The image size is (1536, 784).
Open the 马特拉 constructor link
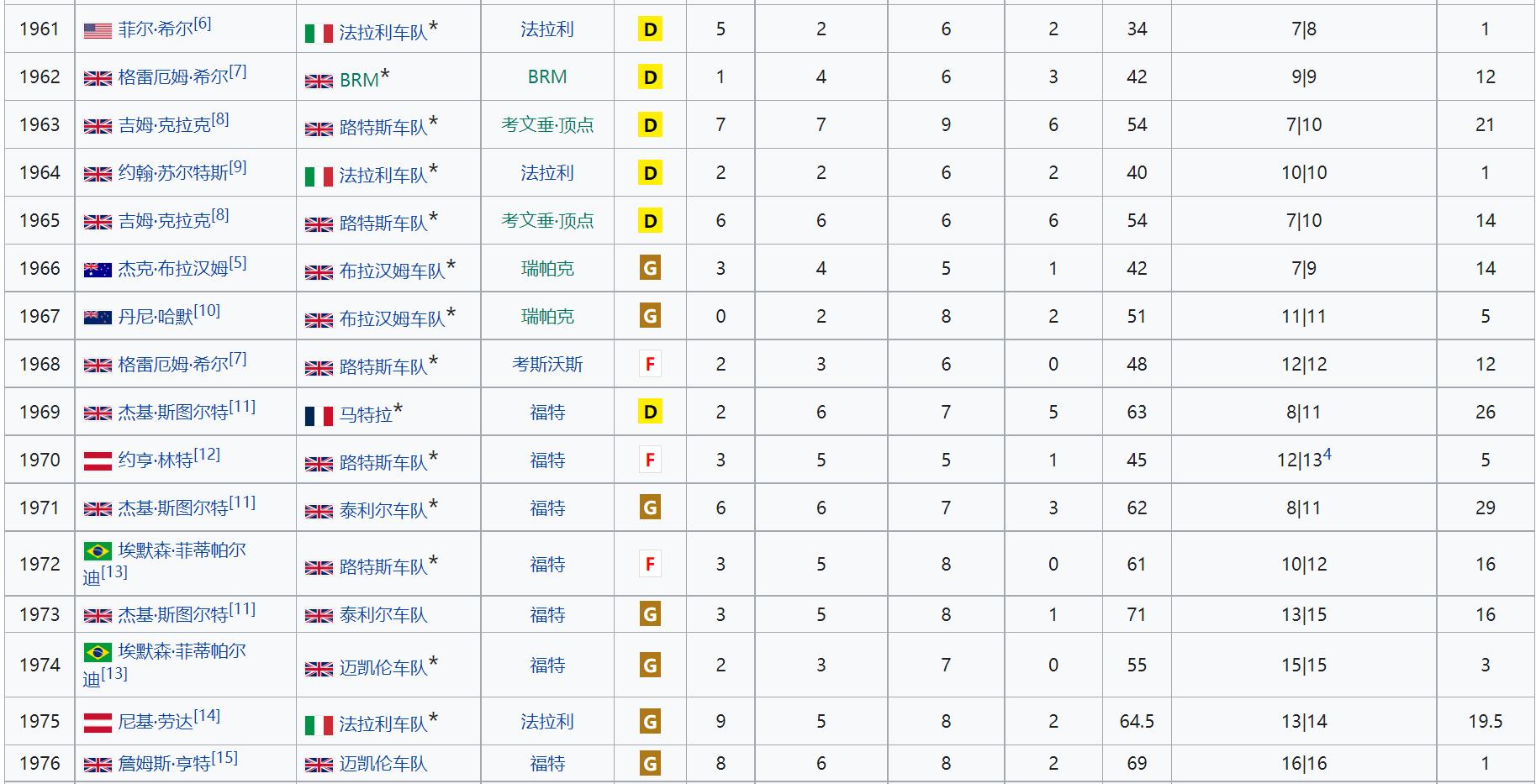[366, 415]
